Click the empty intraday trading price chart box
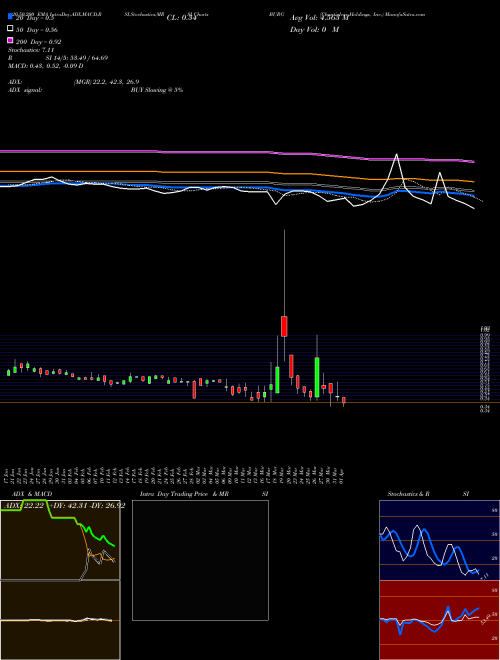 [x=200, y=560]
